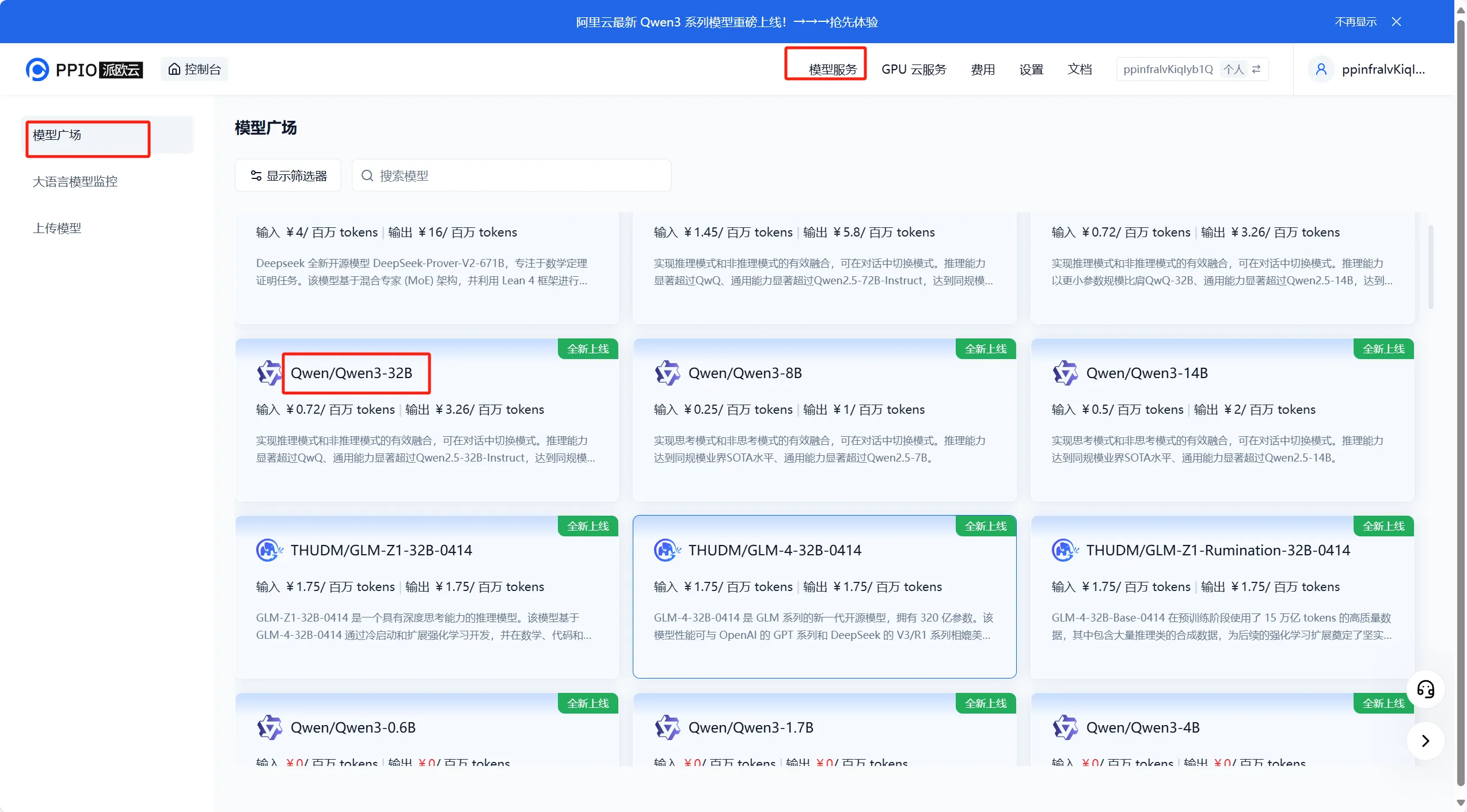
Task: Close the blue announcement banner
Action: [1396, 22]
